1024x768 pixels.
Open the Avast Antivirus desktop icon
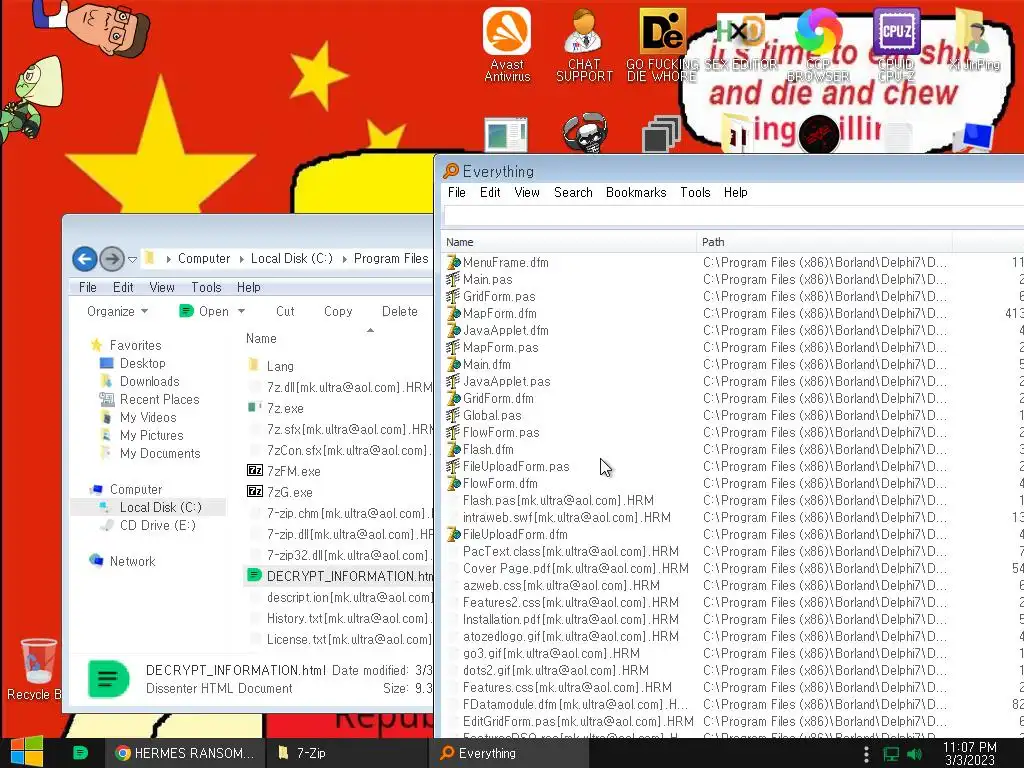coord(507,44)
